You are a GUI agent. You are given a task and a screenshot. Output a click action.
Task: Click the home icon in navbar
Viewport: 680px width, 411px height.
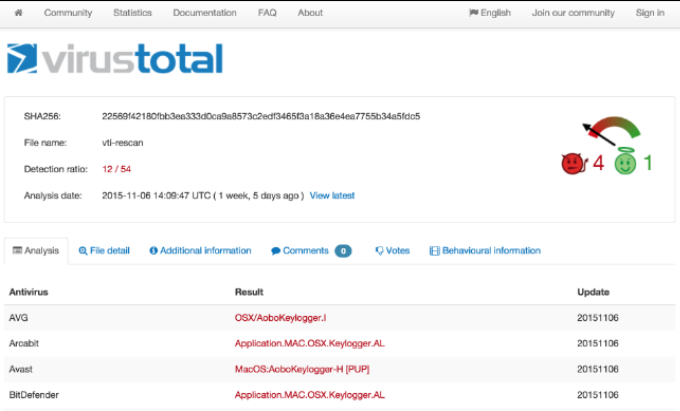point(18,13)
